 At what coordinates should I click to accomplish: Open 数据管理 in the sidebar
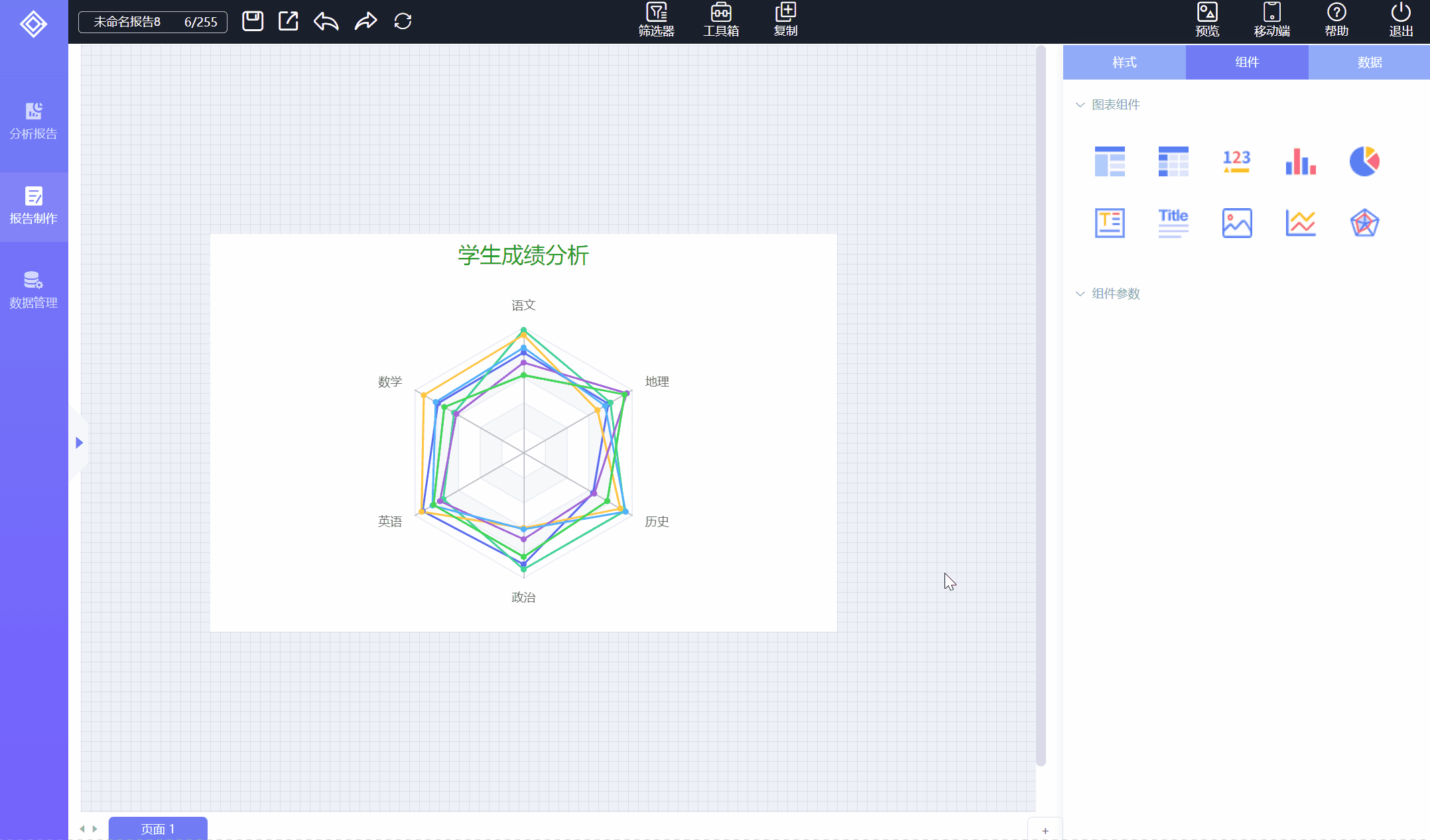click(34, 290)
